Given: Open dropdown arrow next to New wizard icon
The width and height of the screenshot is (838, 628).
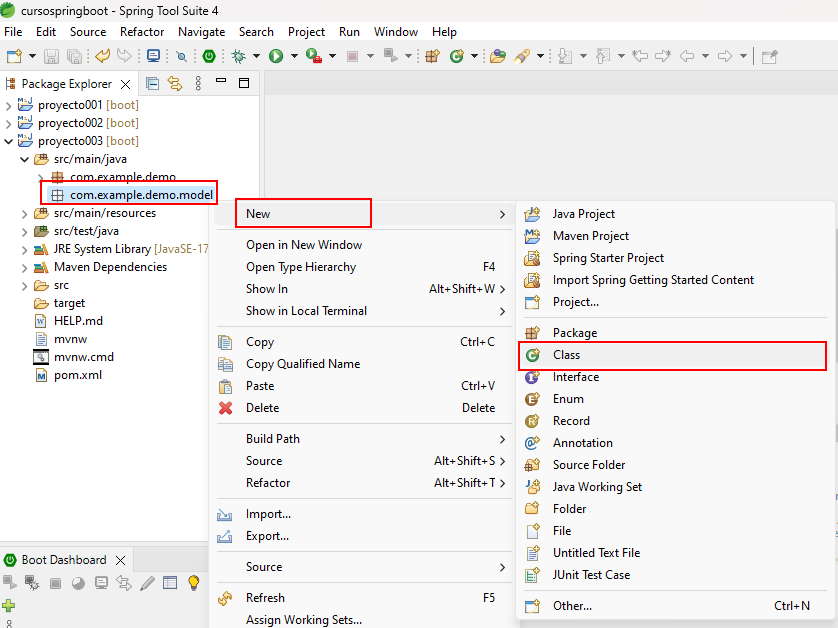Looking at the screenshot, I should [33, 56].
